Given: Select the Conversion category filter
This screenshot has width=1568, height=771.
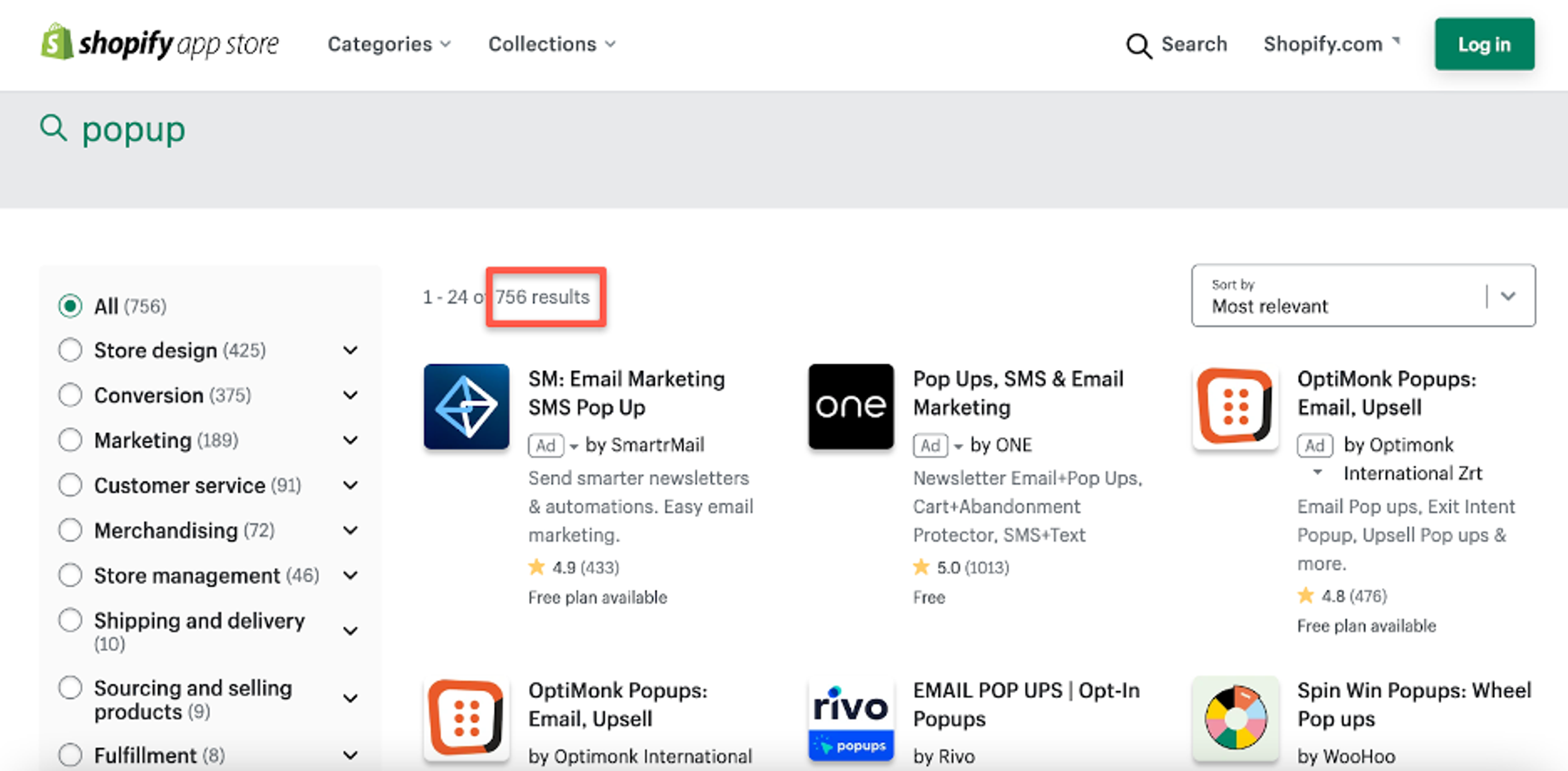Looking at the screenshot, I should click(x=71, y=395).
